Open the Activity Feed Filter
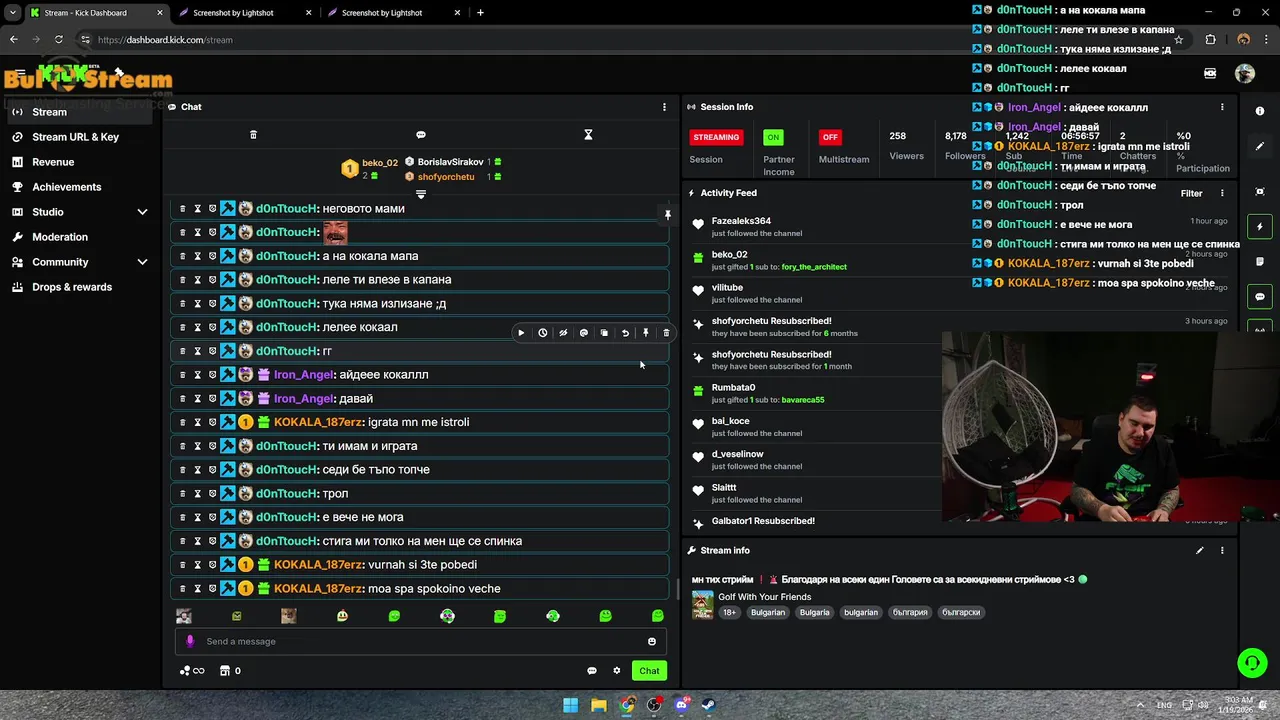Screen dimensions: 1280x720 pos(1191,193)
